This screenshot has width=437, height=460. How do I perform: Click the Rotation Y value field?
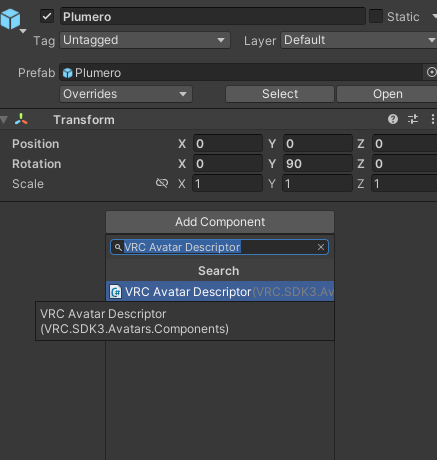point(318,164)
